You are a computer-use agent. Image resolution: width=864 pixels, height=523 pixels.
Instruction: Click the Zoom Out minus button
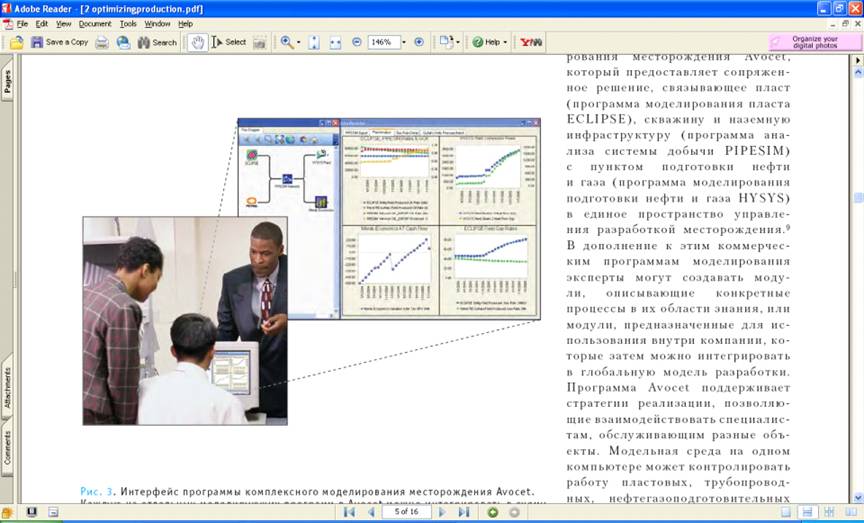(x=357, y=42)
